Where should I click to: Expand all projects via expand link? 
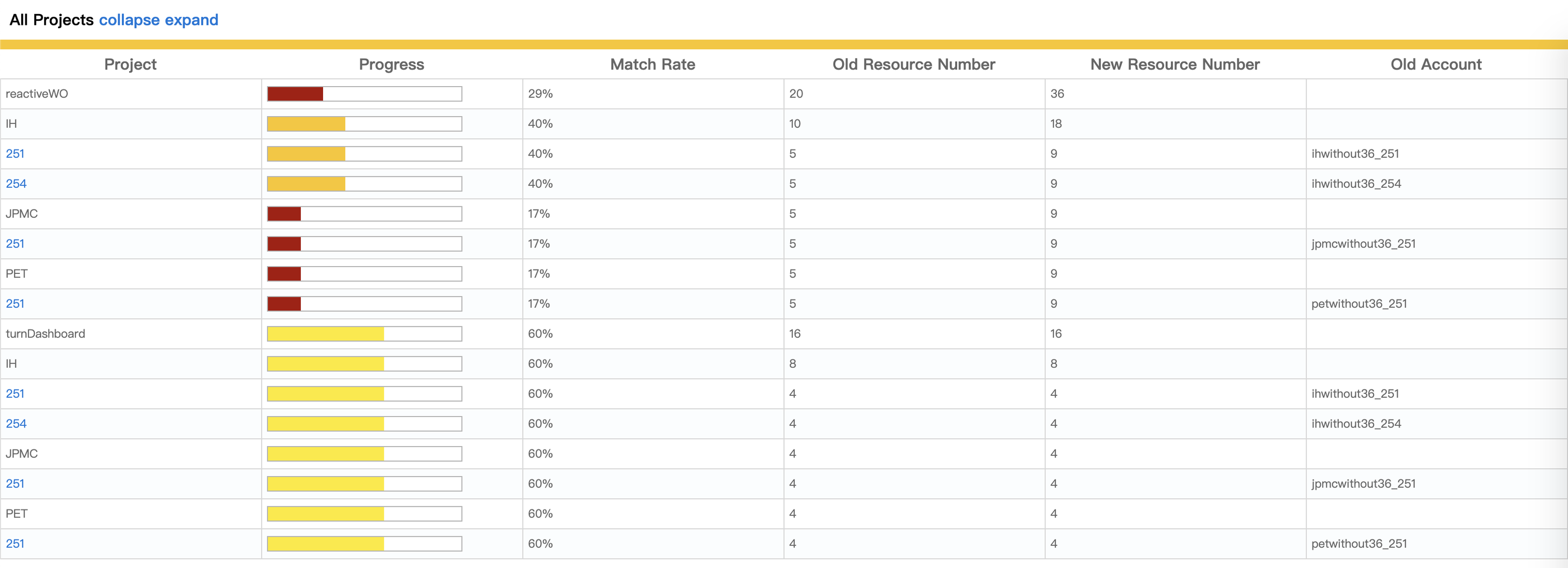[191, 20]
